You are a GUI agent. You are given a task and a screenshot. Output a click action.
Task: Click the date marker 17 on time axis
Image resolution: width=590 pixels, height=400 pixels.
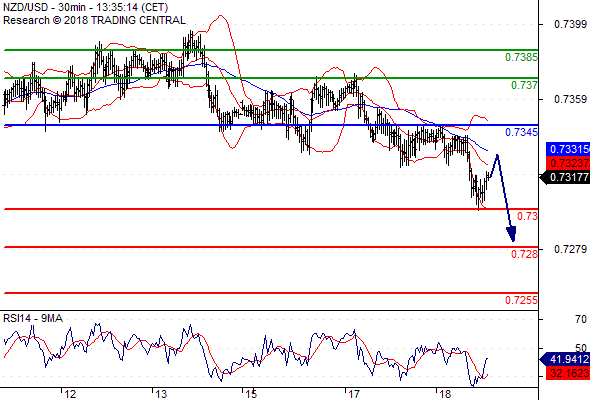(x=354, y=394)
